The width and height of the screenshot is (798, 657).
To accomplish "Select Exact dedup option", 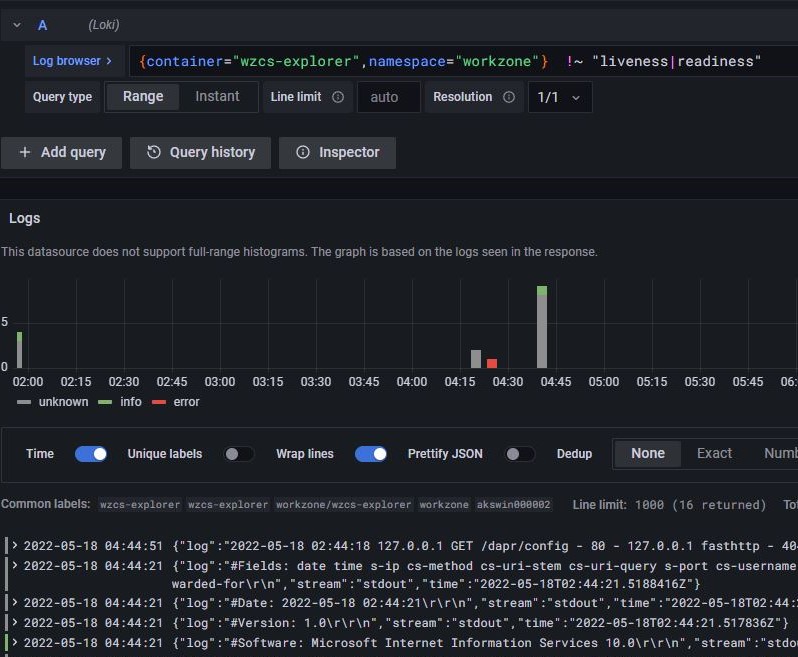I will point(714,453).
